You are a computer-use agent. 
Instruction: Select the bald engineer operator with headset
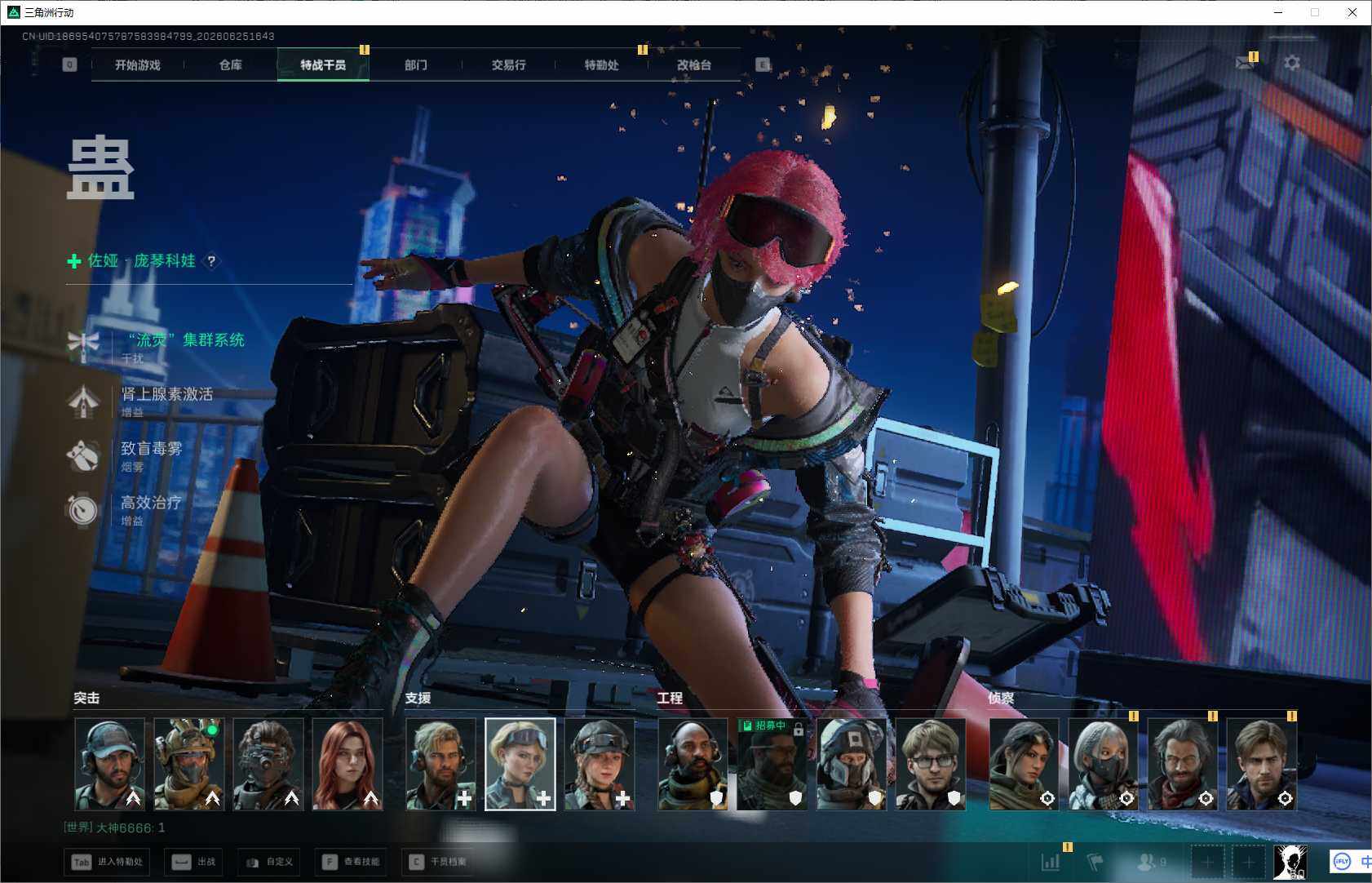click(x=693, y=765)
